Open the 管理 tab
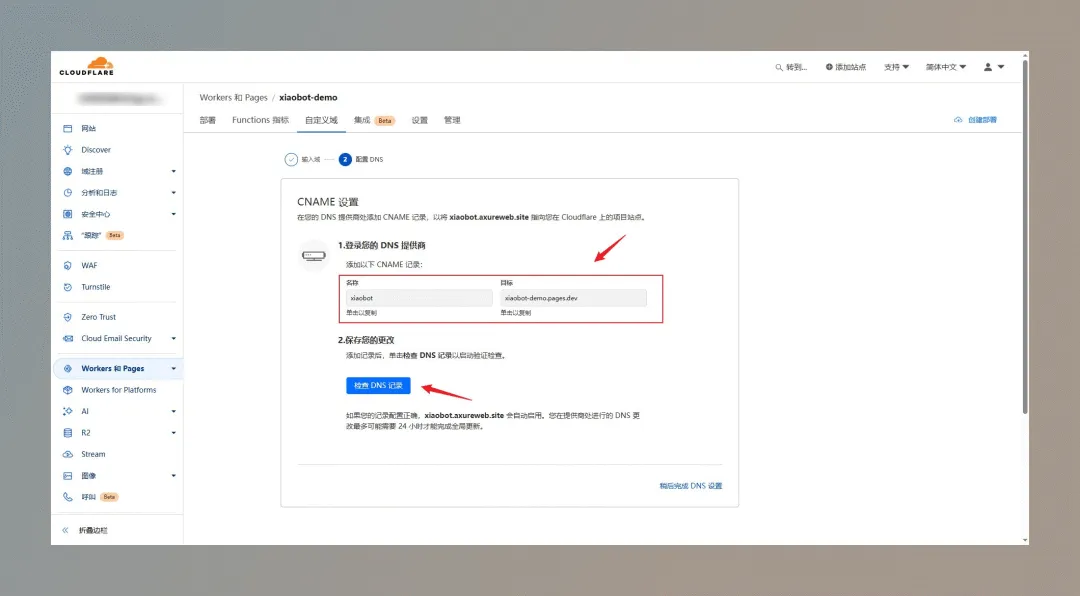 (x=452, y=120)
